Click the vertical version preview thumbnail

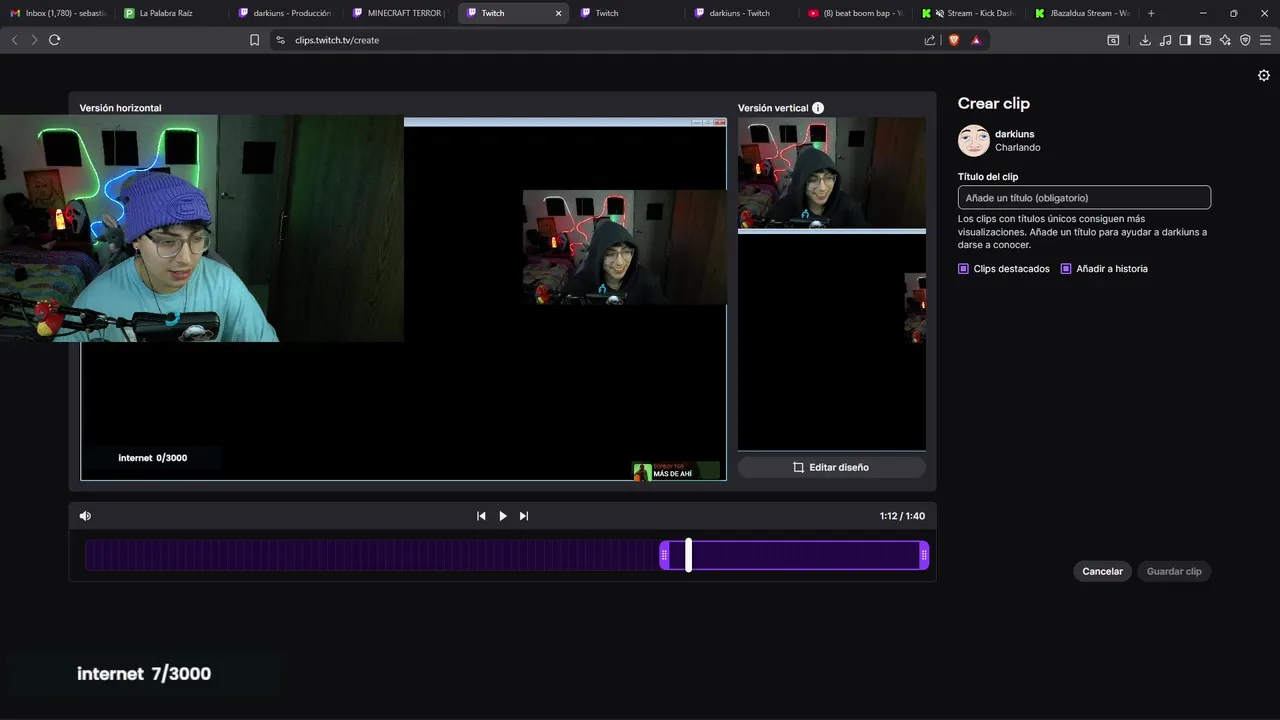pos(832,284)
